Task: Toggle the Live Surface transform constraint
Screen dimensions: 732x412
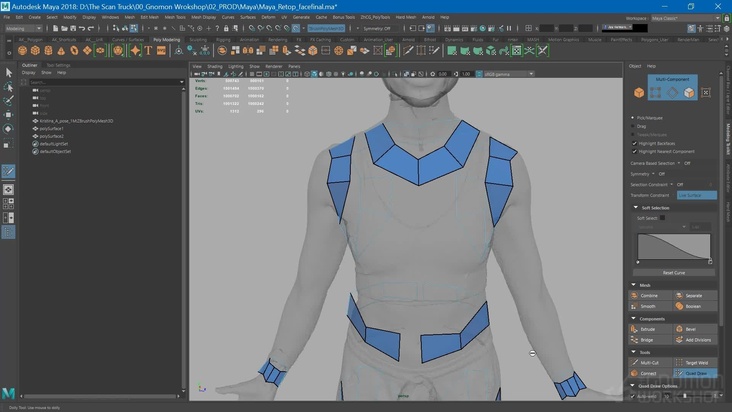Action: pos(697,195)
